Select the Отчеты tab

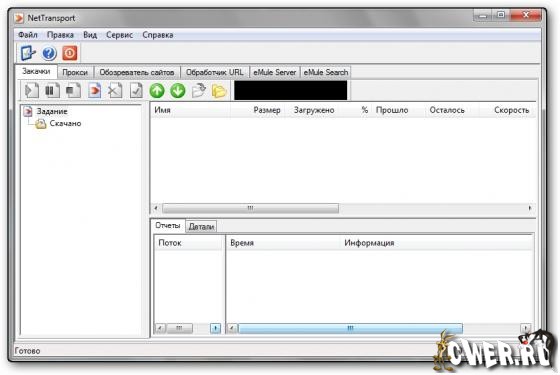click(x=168, y=226)
